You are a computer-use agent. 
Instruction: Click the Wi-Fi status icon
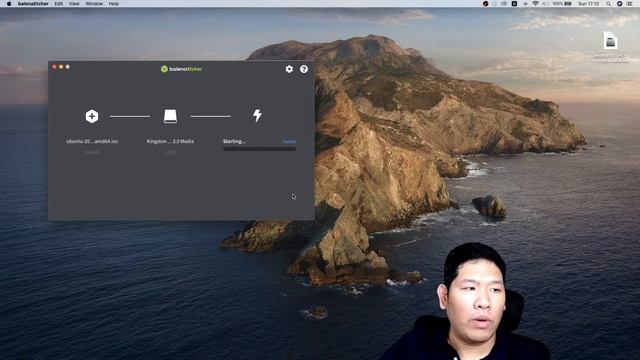click(535, 4)
